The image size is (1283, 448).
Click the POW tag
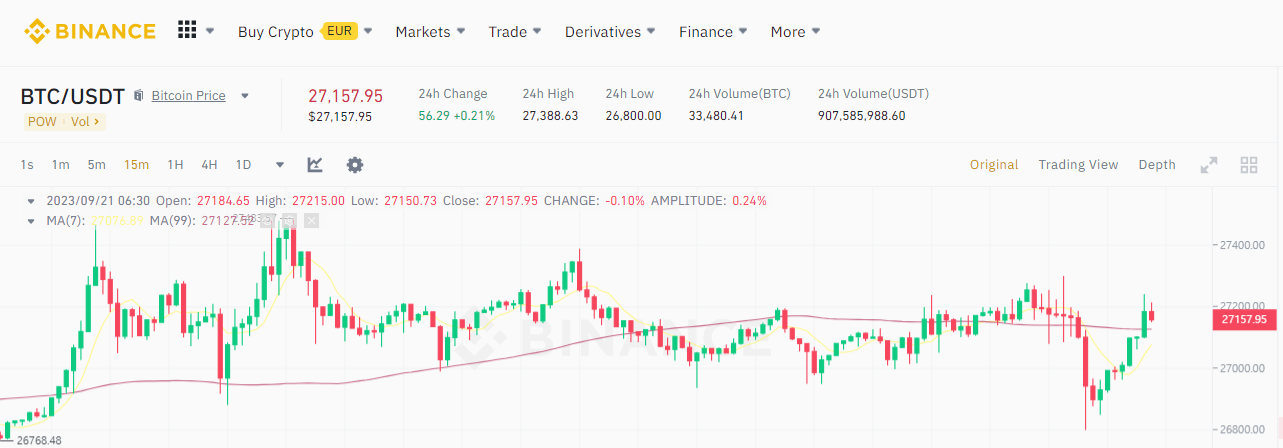click(43, 122)
